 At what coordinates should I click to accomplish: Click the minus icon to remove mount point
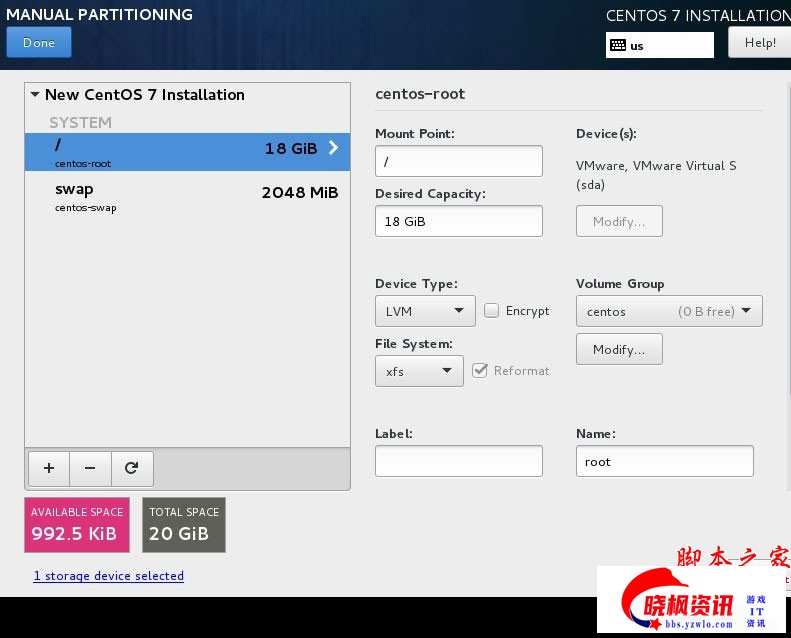(x=90, y=467)
